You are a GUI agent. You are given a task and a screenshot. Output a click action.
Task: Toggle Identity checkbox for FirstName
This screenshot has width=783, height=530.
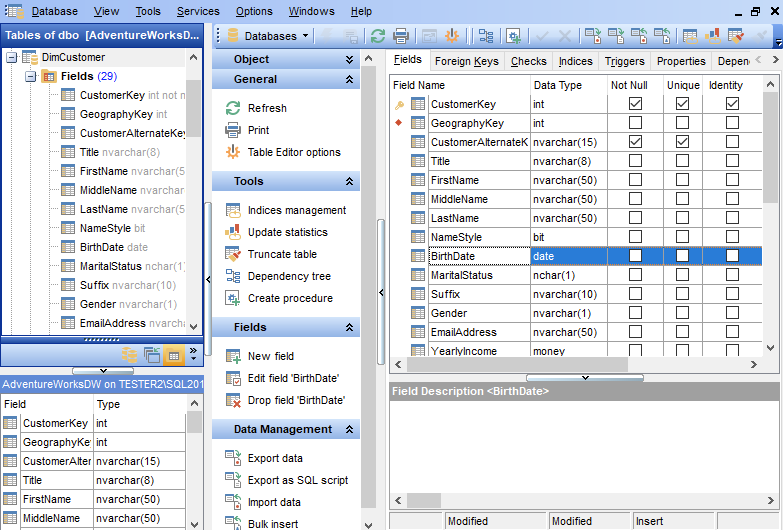coord(732,179)
